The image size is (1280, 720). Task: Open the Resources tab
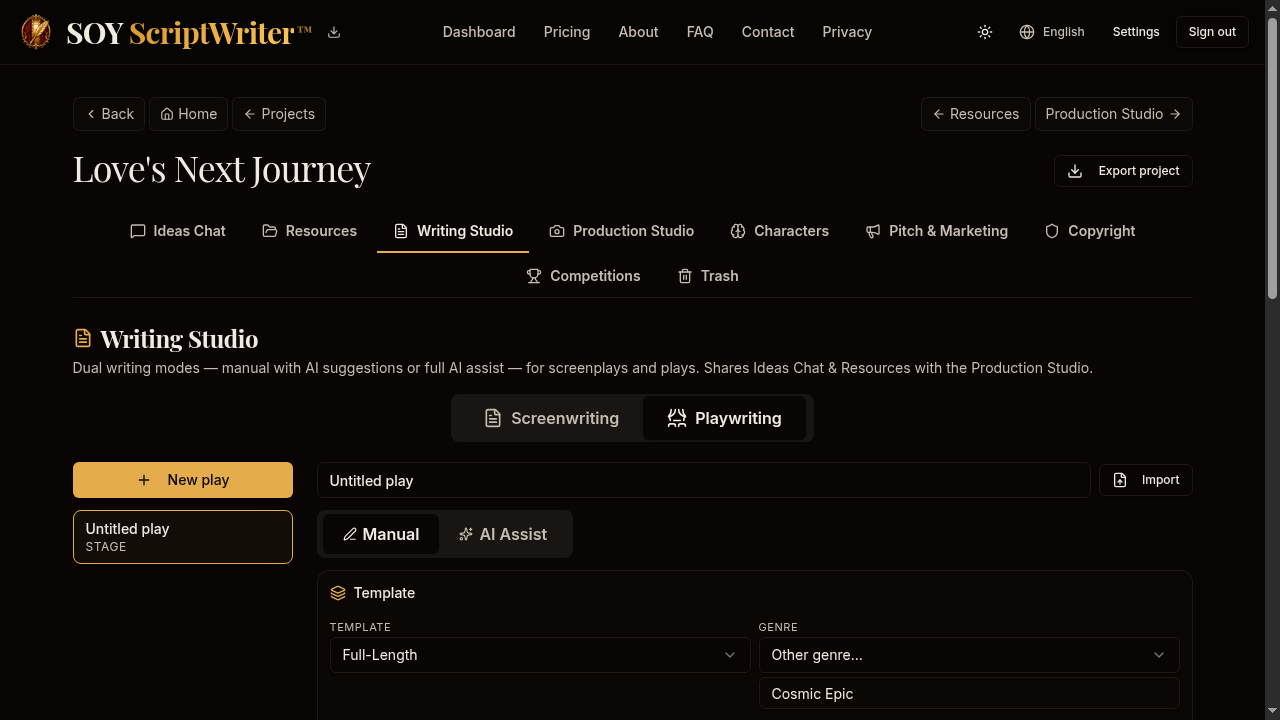(309, 231)
